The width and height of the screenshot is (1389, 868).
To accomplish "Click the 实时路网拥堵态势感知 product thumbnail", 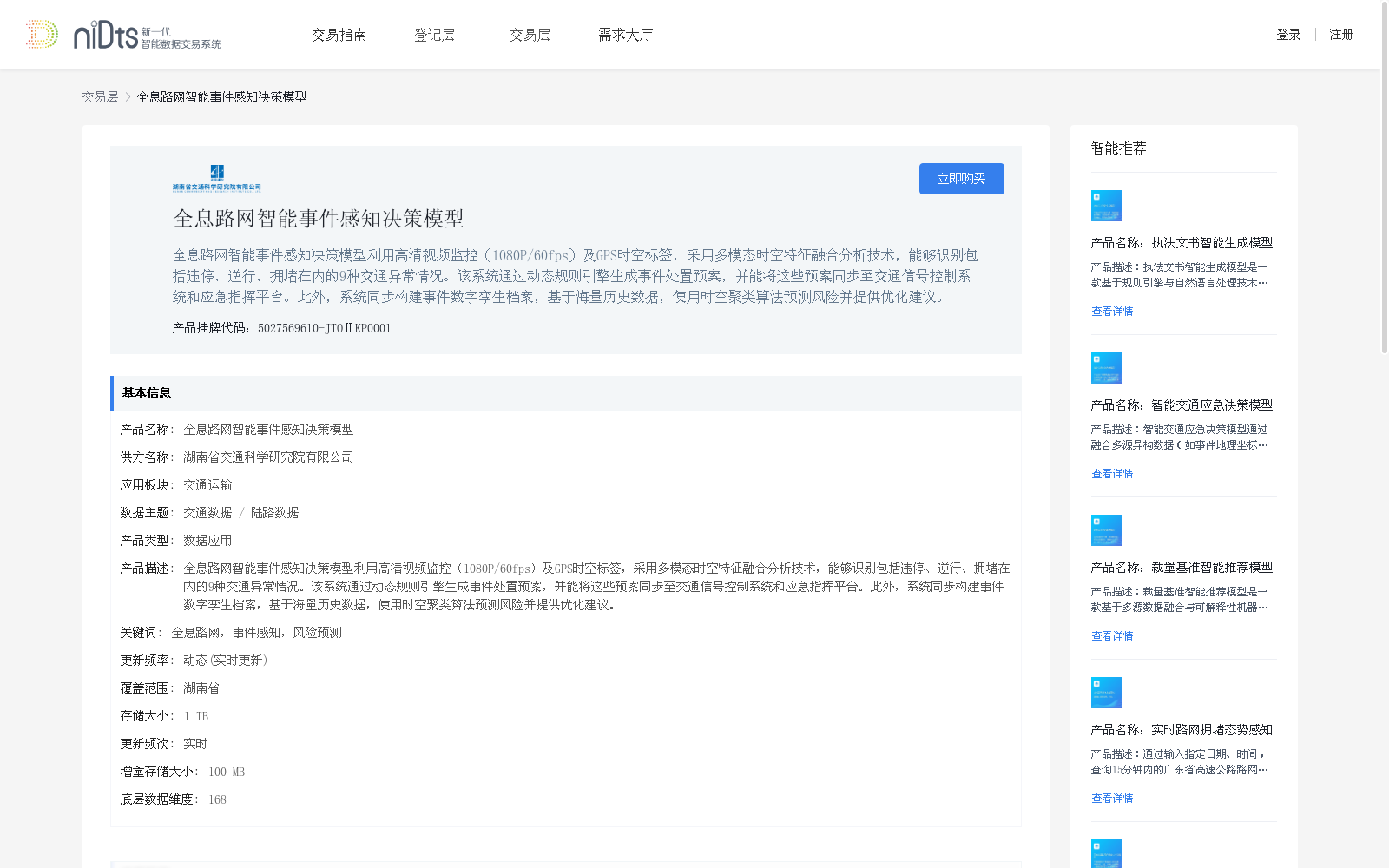I will (x=1107, y=693).
